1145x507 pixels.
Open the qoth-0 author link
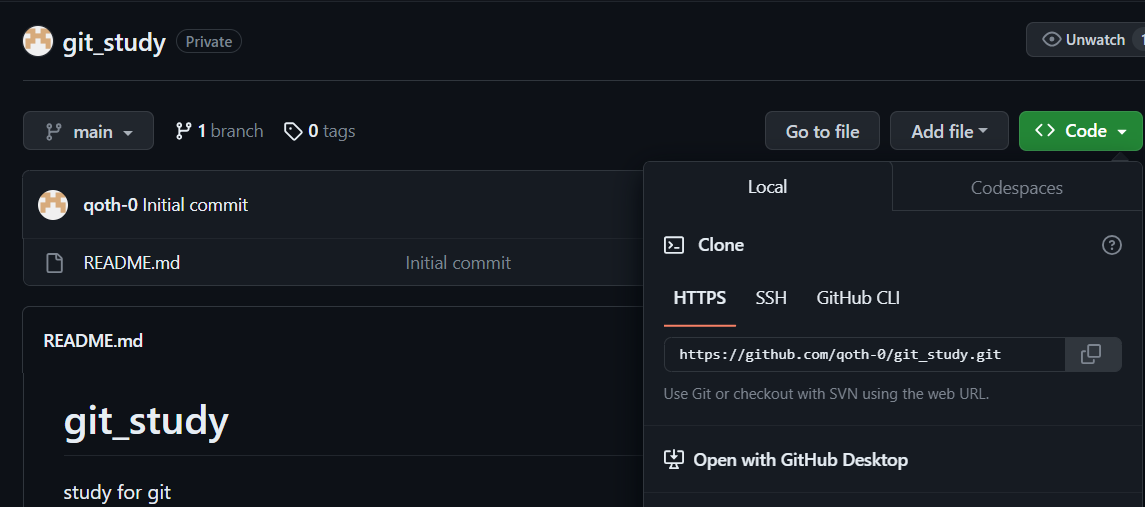tap(111, 205)
